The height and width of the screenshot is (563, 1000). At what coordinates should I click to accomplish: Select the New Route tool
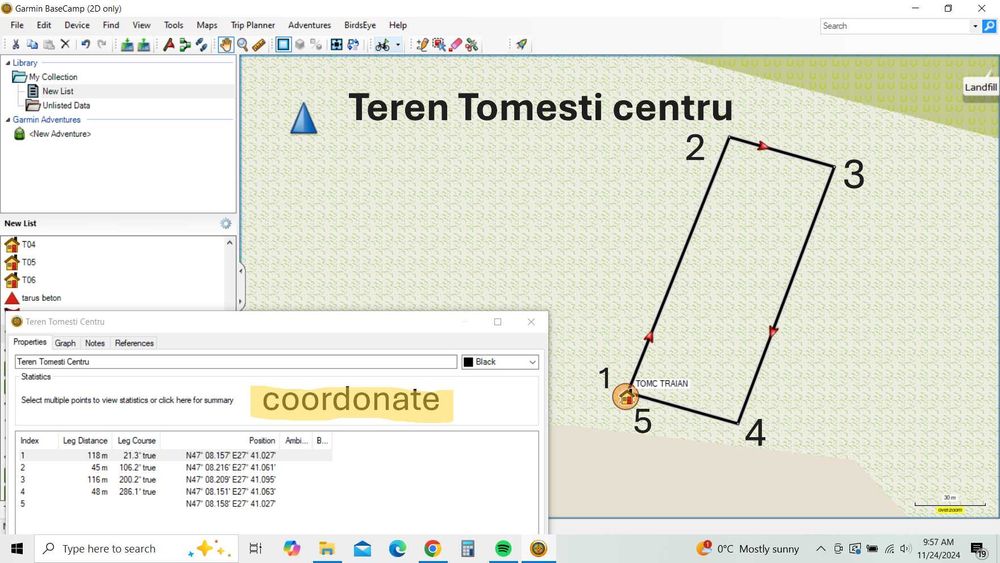[x=185, y=45]
